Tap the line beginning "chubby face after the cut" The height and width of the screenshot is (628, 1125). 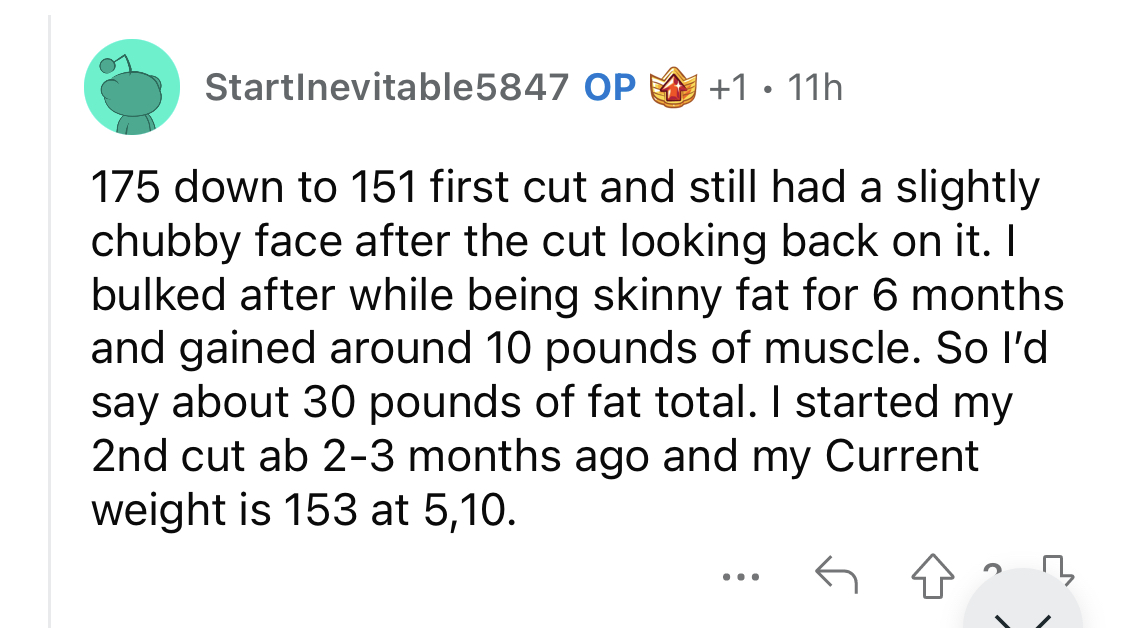tap(553, 241)
